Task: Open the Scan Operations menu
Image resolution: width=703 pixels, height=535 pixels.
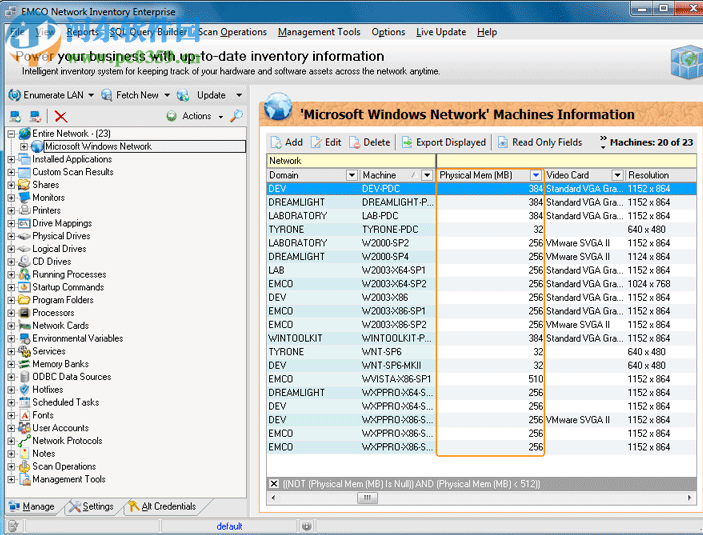Action: 232,32
